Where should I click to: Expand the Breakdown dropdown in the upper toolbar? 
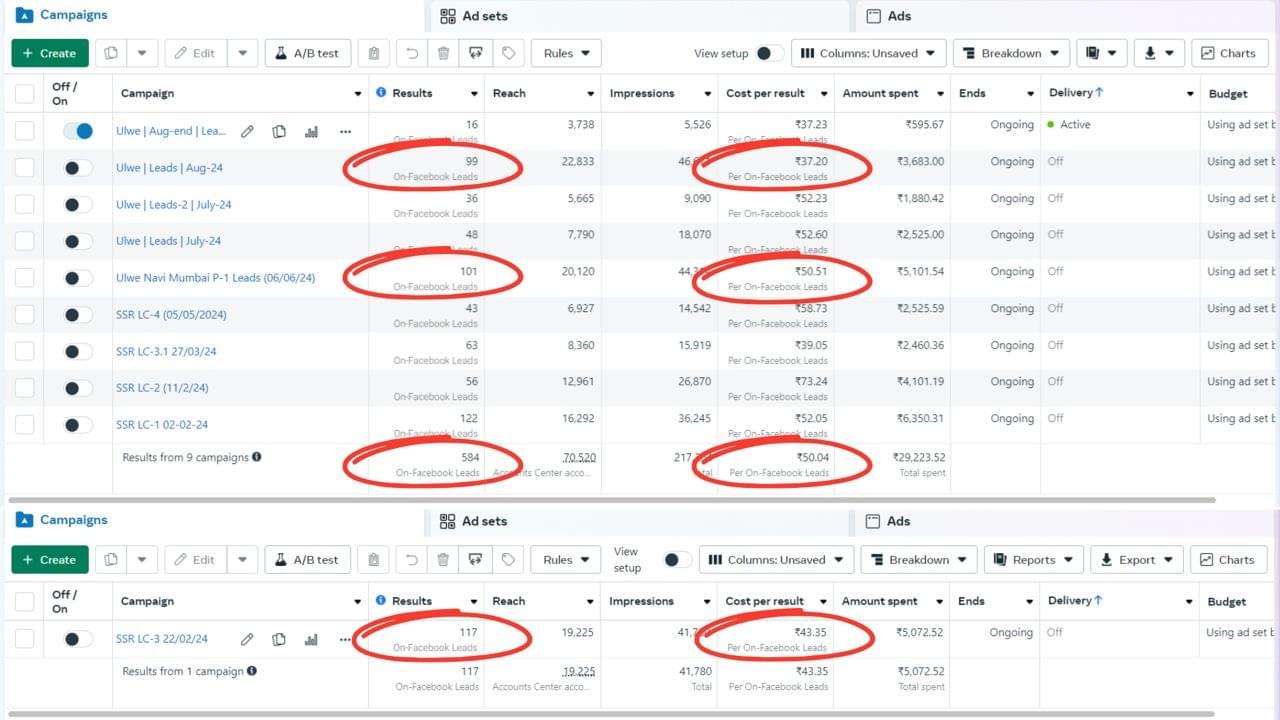tap(1011, 53)
